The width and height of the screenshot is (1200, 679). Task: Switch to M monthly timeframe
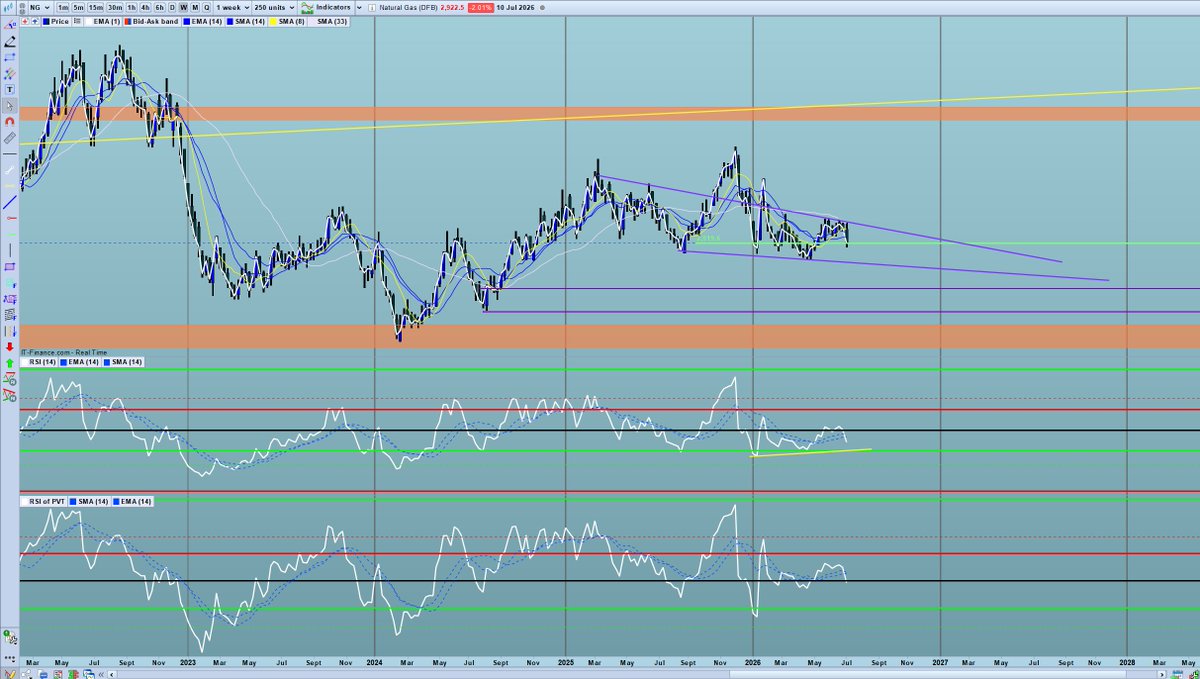pos(196,8)
